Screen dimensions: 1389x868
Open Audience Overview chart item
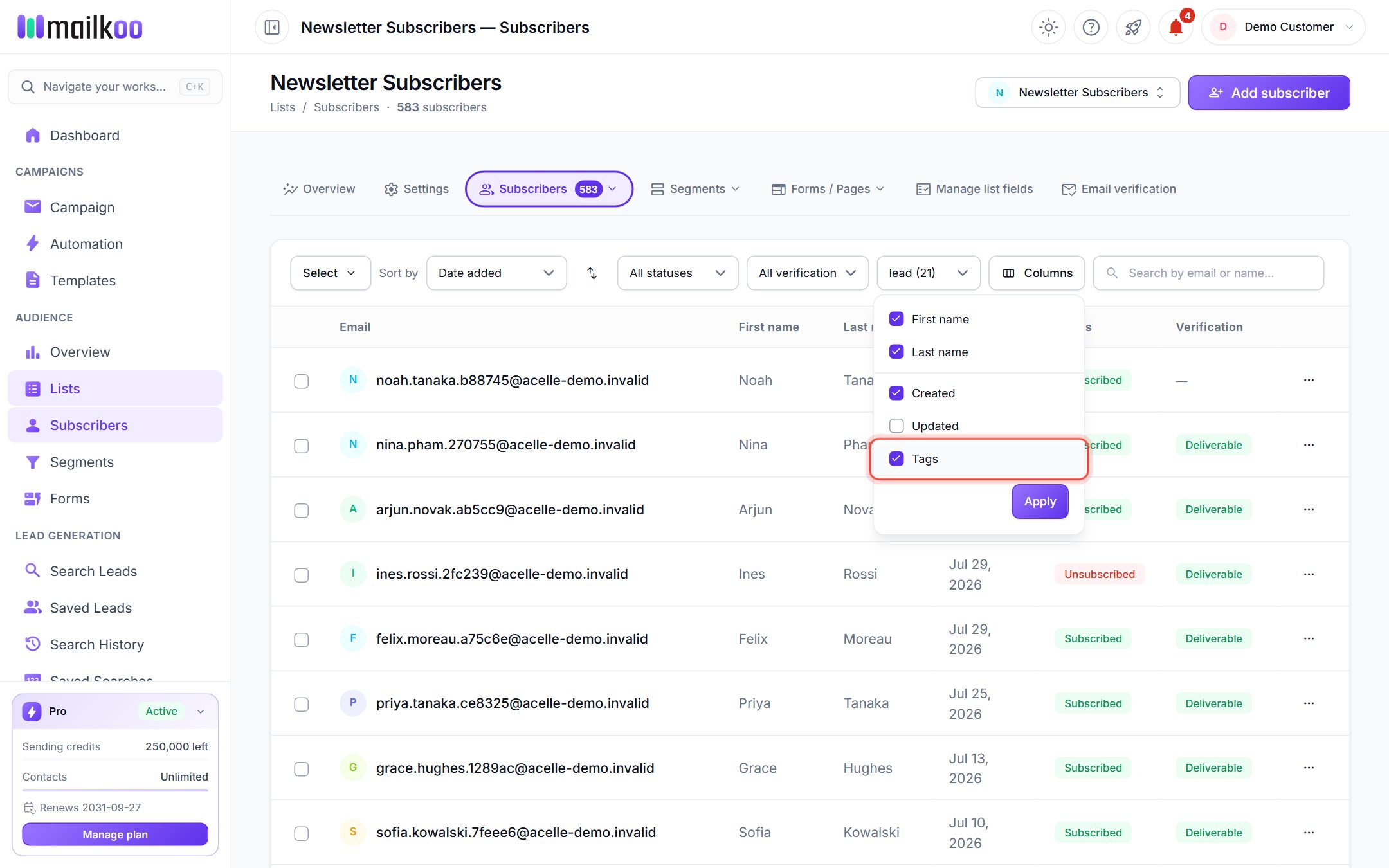(x=115, y=352)
